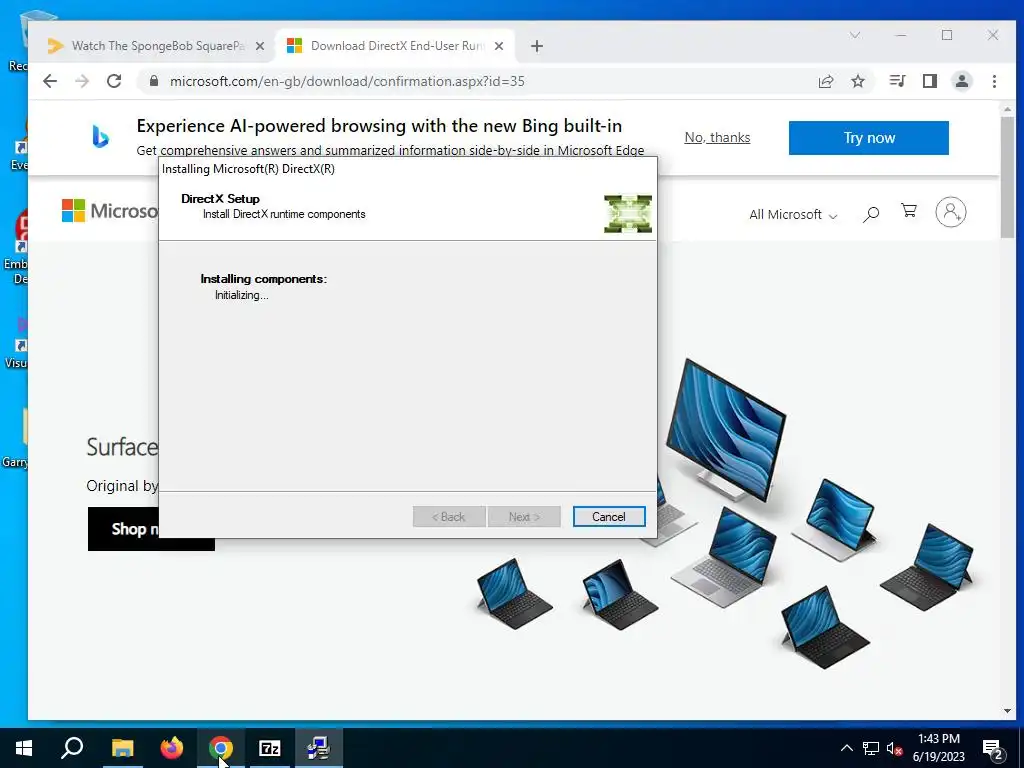
Task: Click the scrollbar up arrow
Action: click(1008, 109)
